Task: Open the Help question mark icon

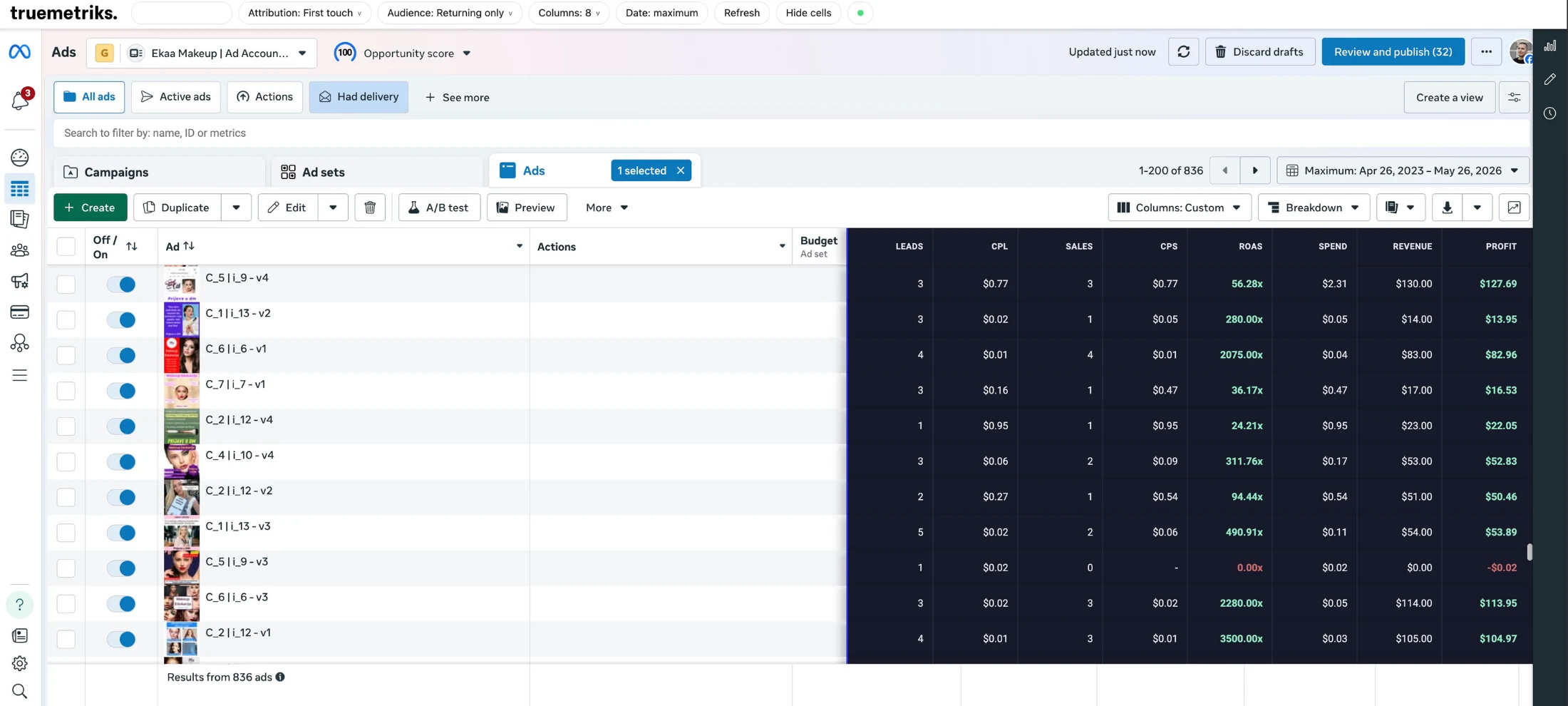Action: tap(19, 605)
